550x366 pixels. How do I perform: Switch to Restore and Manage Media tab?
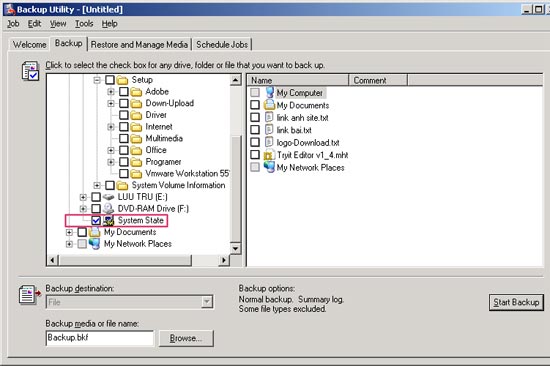(139, 45)
